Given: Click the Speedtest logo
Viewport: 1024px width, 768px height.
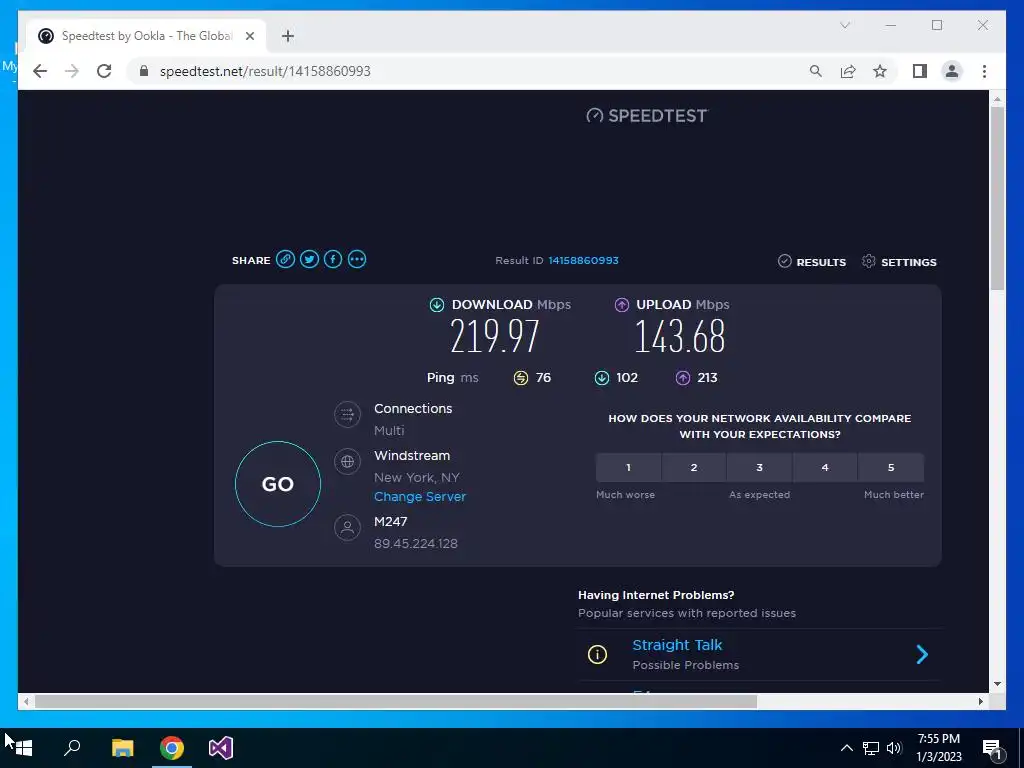Looking at the screenshot, I should point(647,116).
